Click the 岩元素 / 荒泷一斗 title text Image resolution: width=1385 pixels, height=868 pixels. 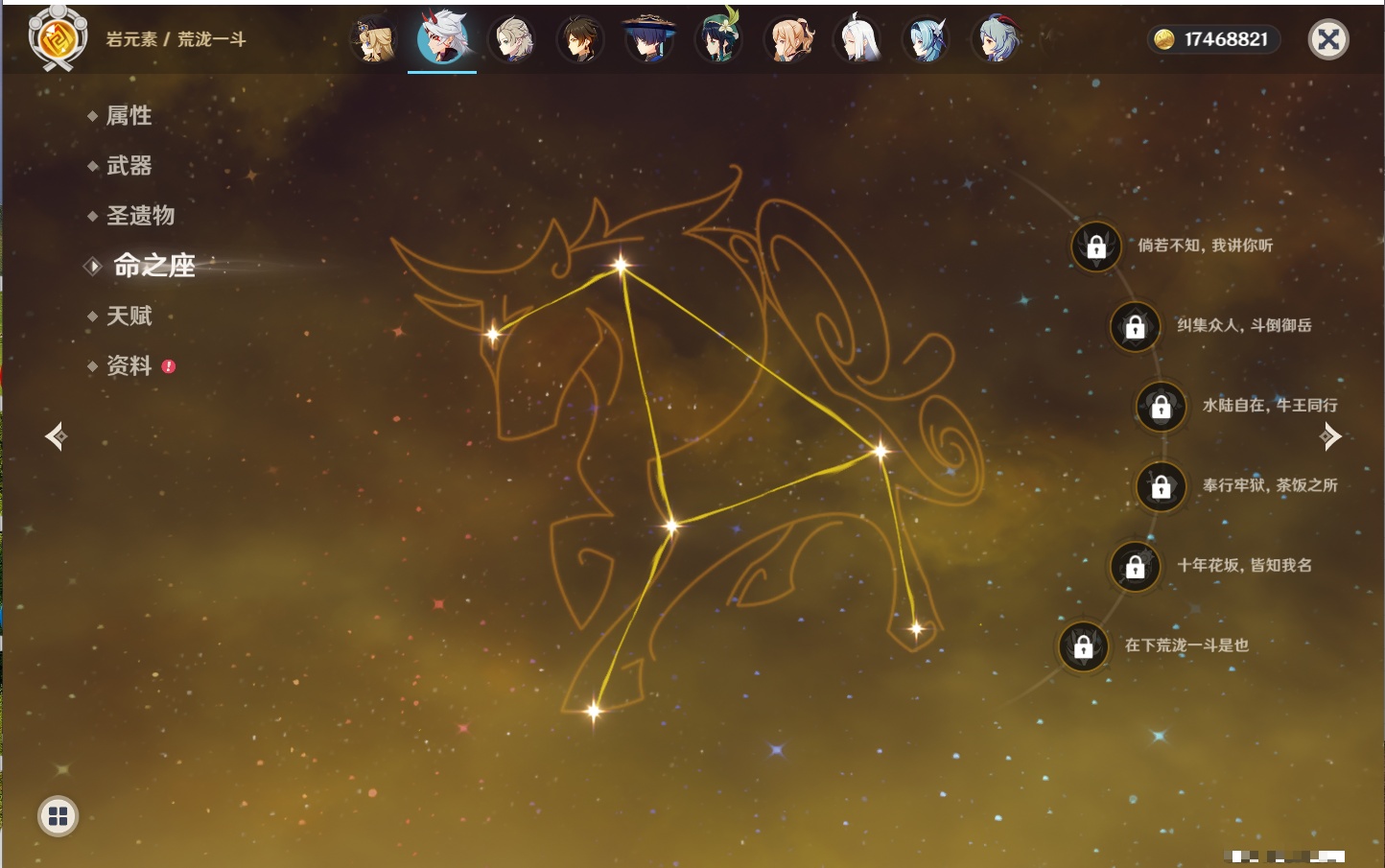click(176, 39)
